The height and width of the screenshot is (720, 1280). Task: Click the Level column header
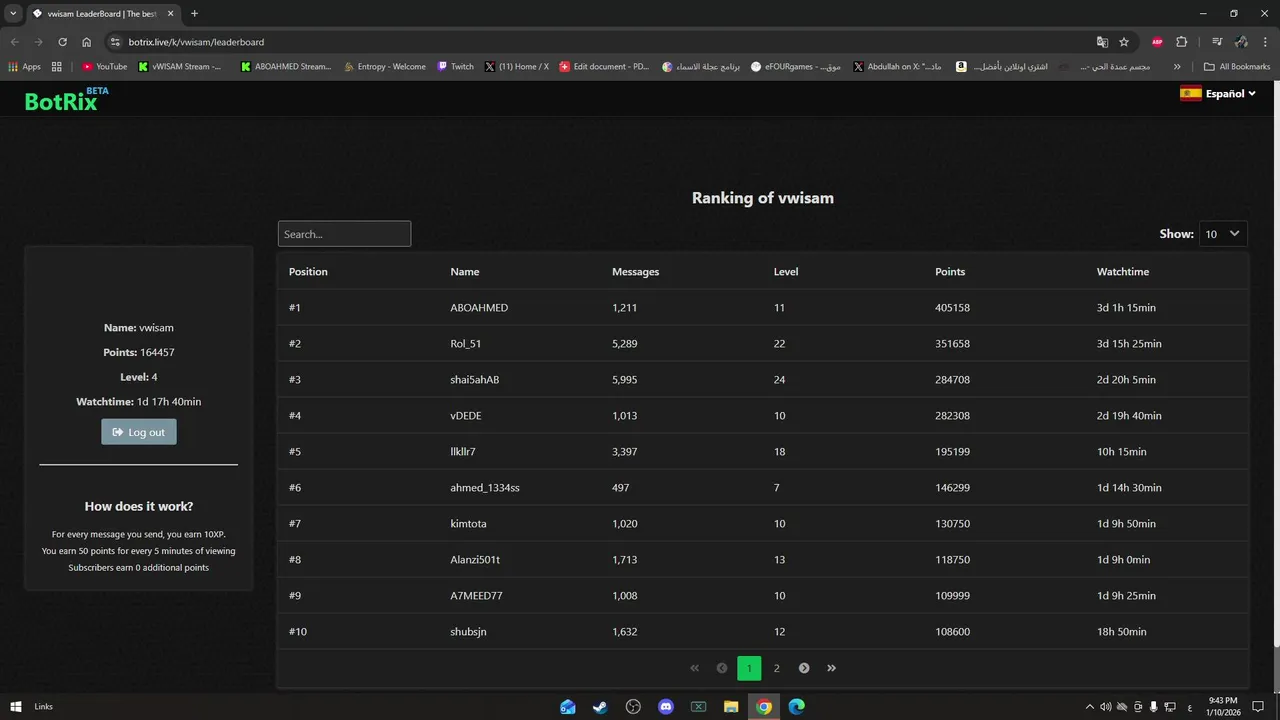[x=786, y=272]
